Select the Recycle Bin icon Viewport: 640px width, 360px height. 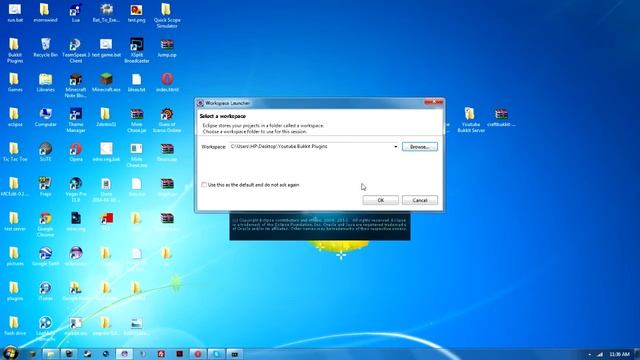click(x=45, y=47)
